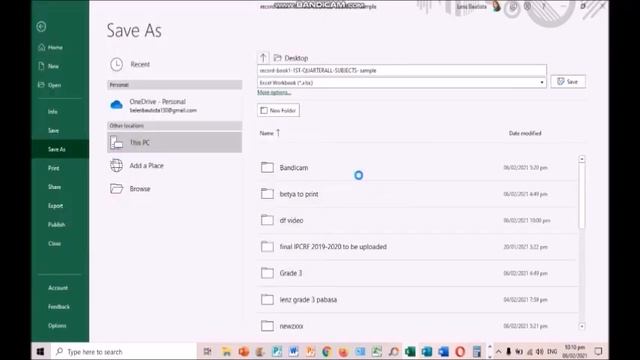Open the Excel Workbook file type dropdown
640x360 pixels.
[x=402, y=82]
